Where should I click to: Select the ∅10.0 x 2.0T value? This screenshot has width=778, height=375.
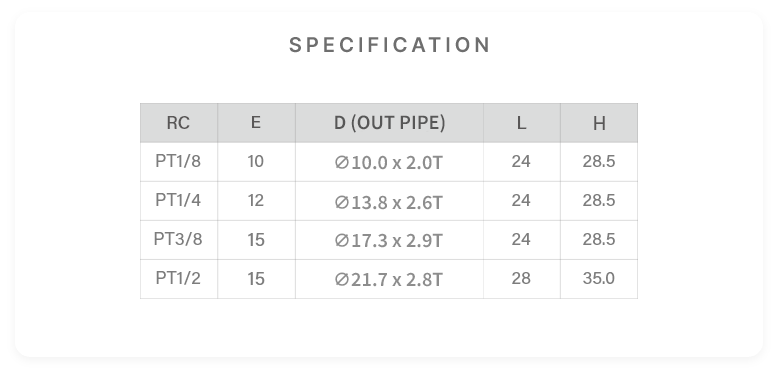tap(389, 163)
